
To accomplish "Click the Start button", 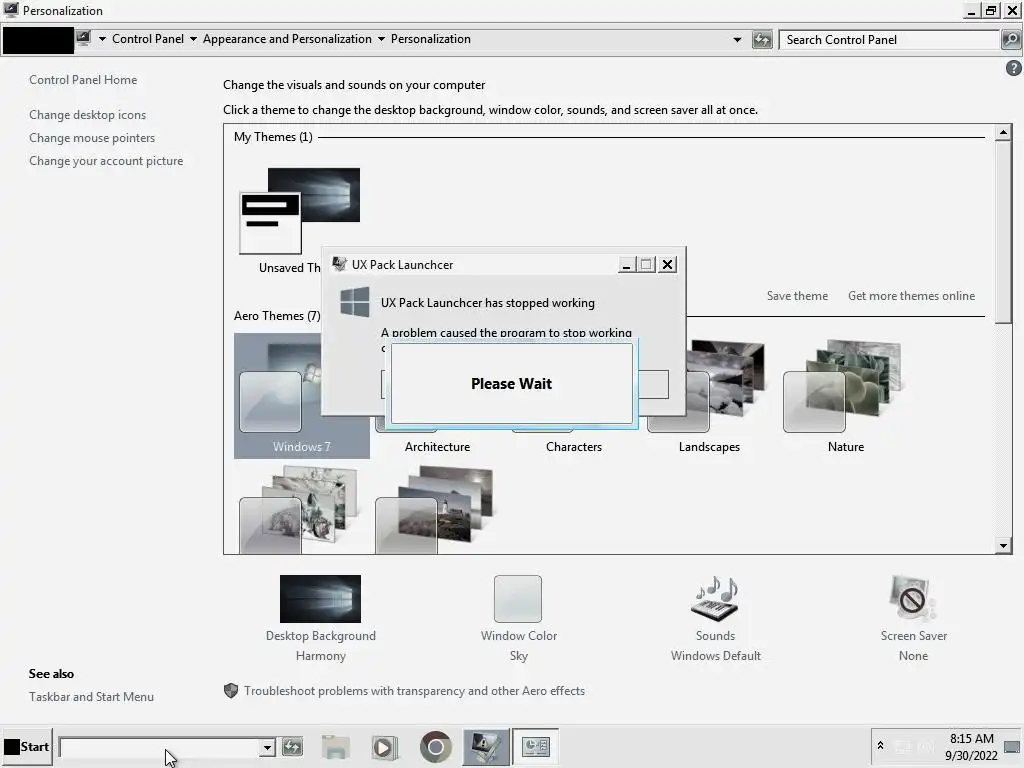I will coord(27,746).
